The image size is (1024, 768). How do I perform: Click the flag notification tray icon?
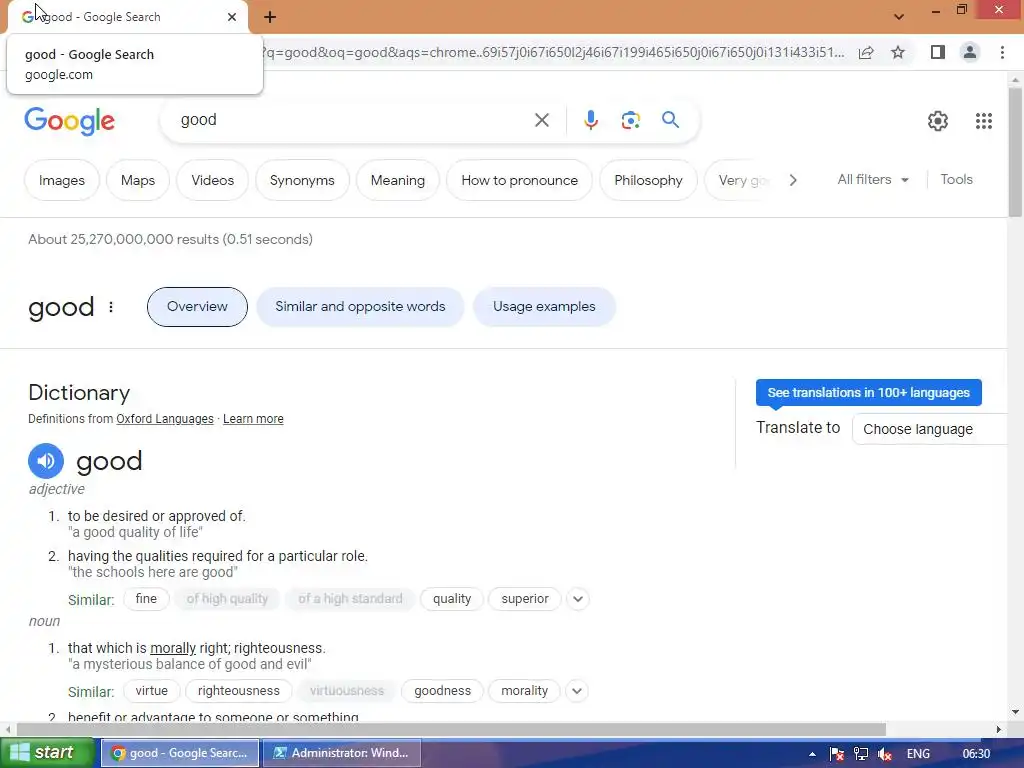(x=837, y=754)
